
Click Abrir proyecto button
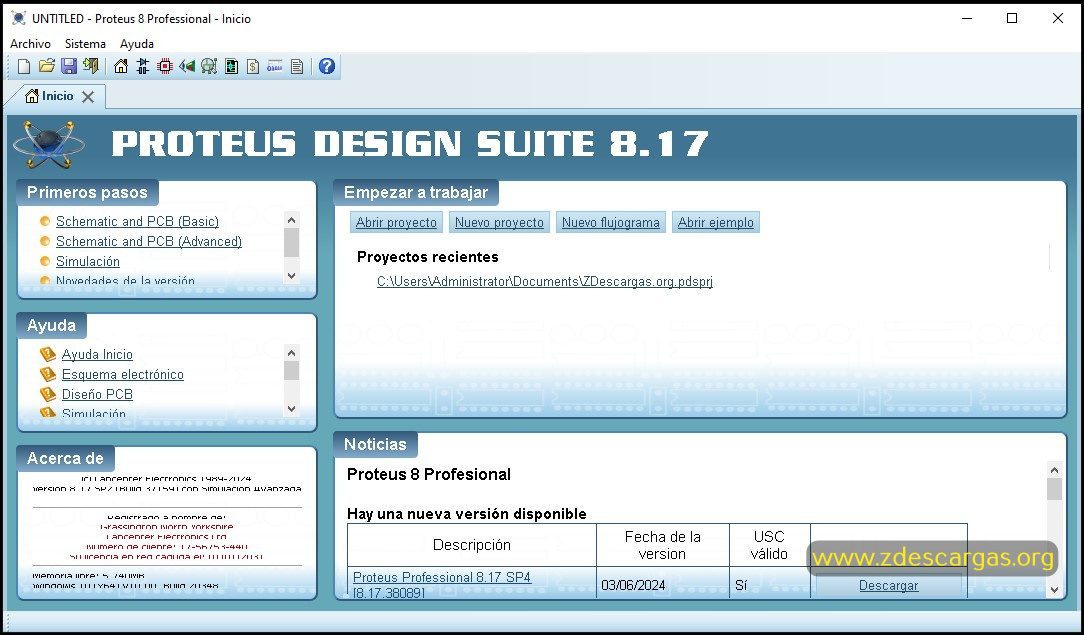click(396, 222)
